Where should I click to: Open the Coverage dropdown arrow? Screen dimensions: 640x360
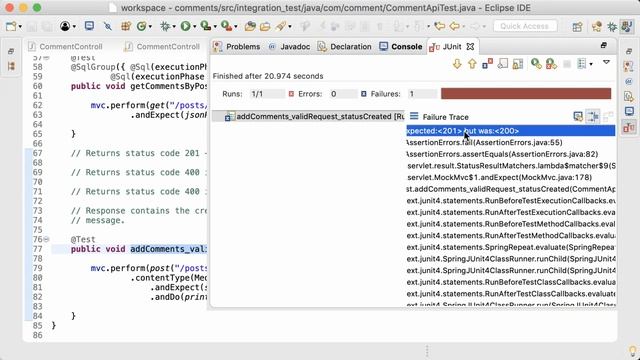tap(215, 27)
